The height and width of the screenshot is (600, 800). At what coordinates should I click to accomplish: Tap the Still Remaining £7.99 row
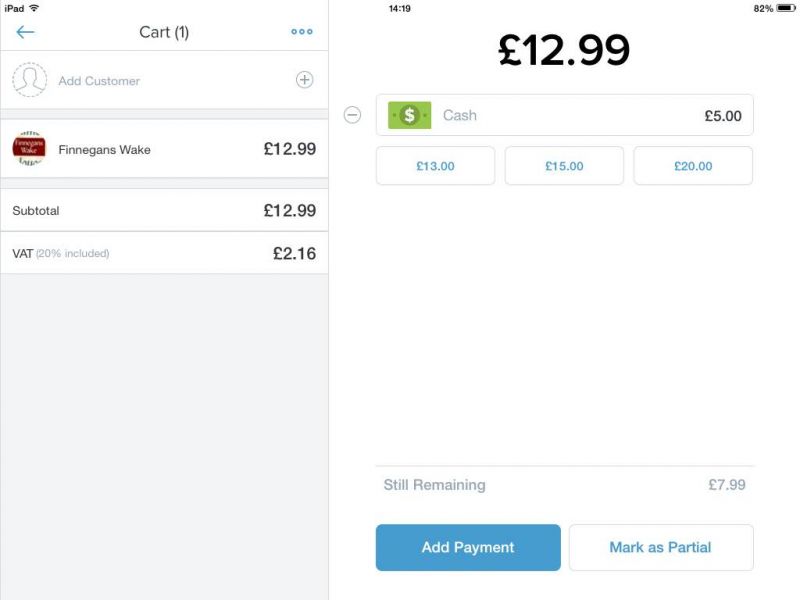[x=564, y=485]
